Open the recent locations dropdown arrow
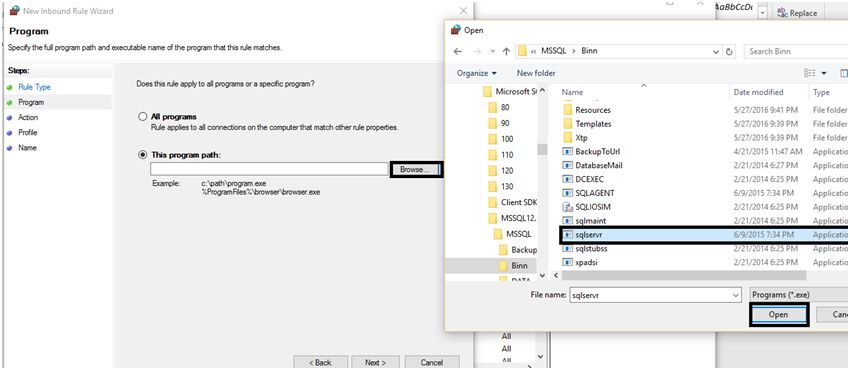Viewport: 850px width, 370px height. (492, 51)
